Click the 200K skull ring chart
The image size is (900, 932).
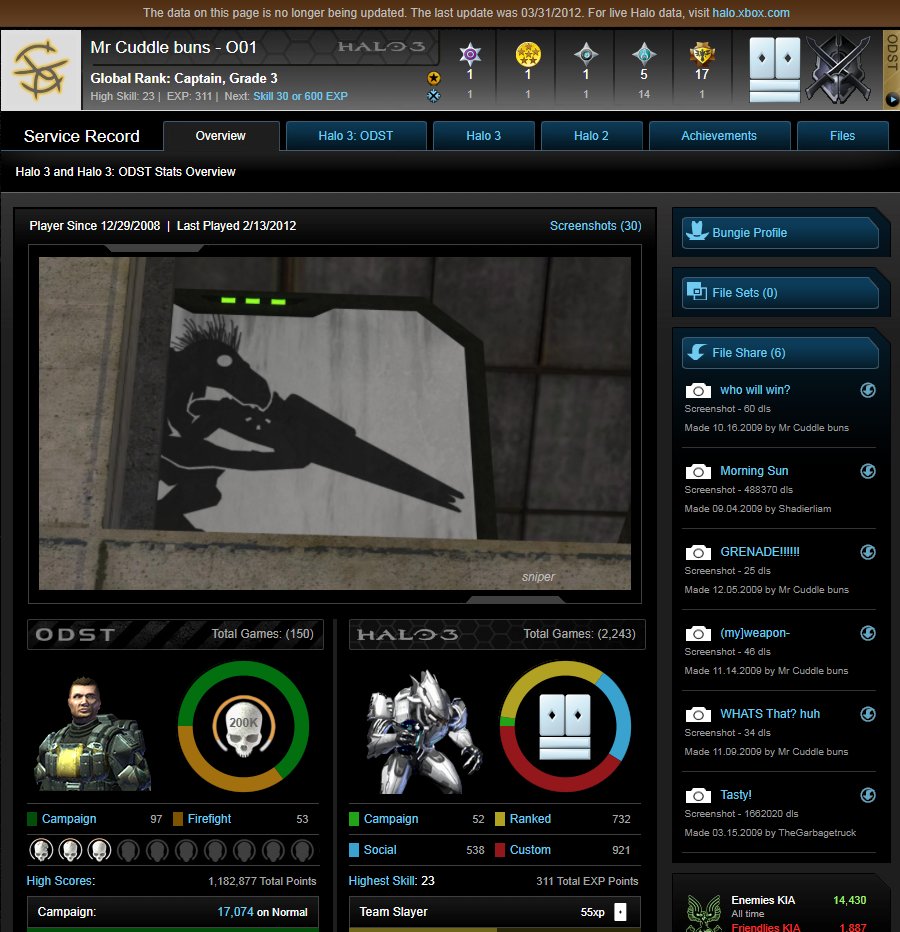pyautogui.click(x=244, y=726)
